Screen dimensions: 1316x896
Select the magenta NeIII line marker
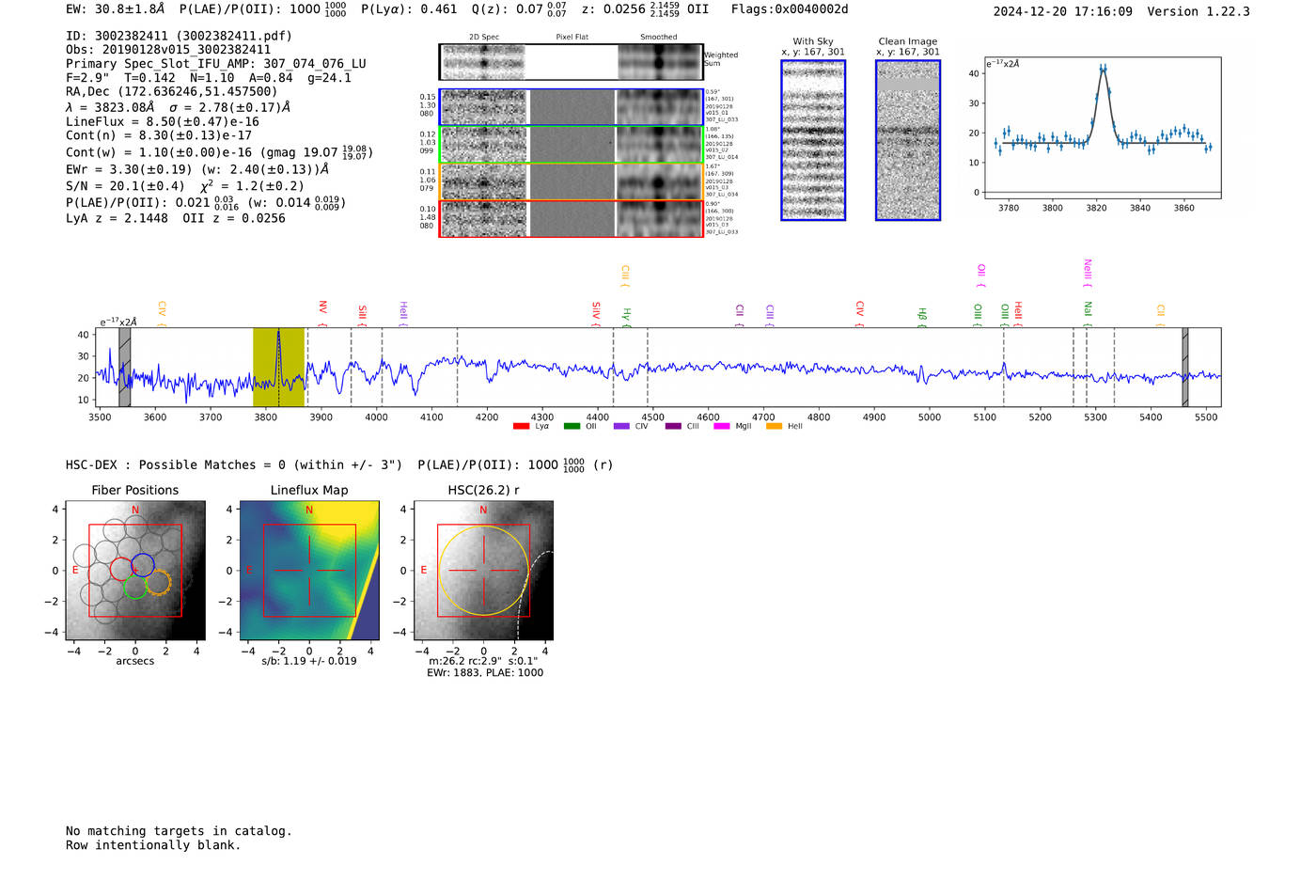(x=1088, y=273)
